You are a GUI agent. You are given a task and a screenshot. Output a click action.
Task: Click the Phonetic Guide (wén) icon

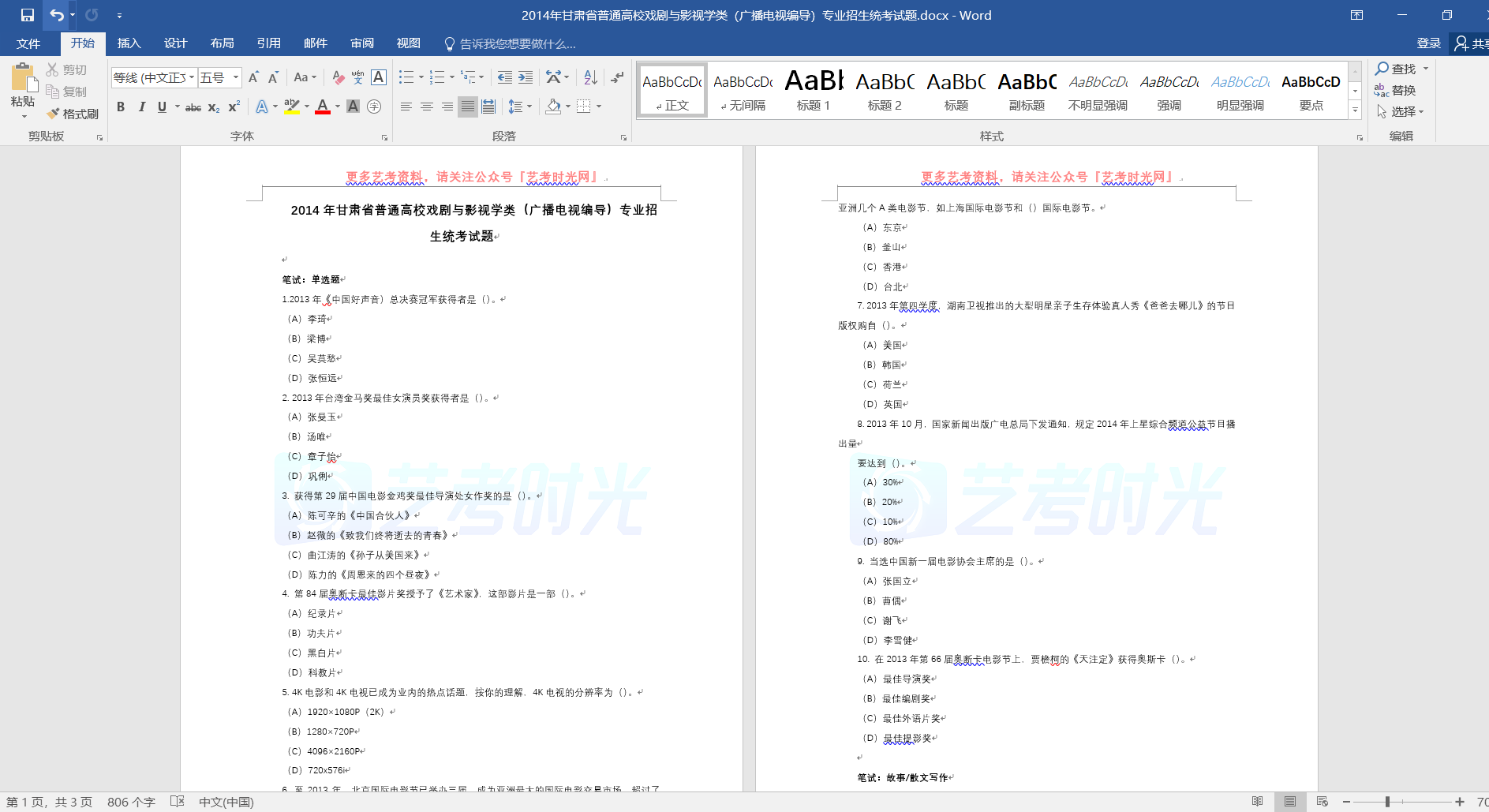pos(357,77)
